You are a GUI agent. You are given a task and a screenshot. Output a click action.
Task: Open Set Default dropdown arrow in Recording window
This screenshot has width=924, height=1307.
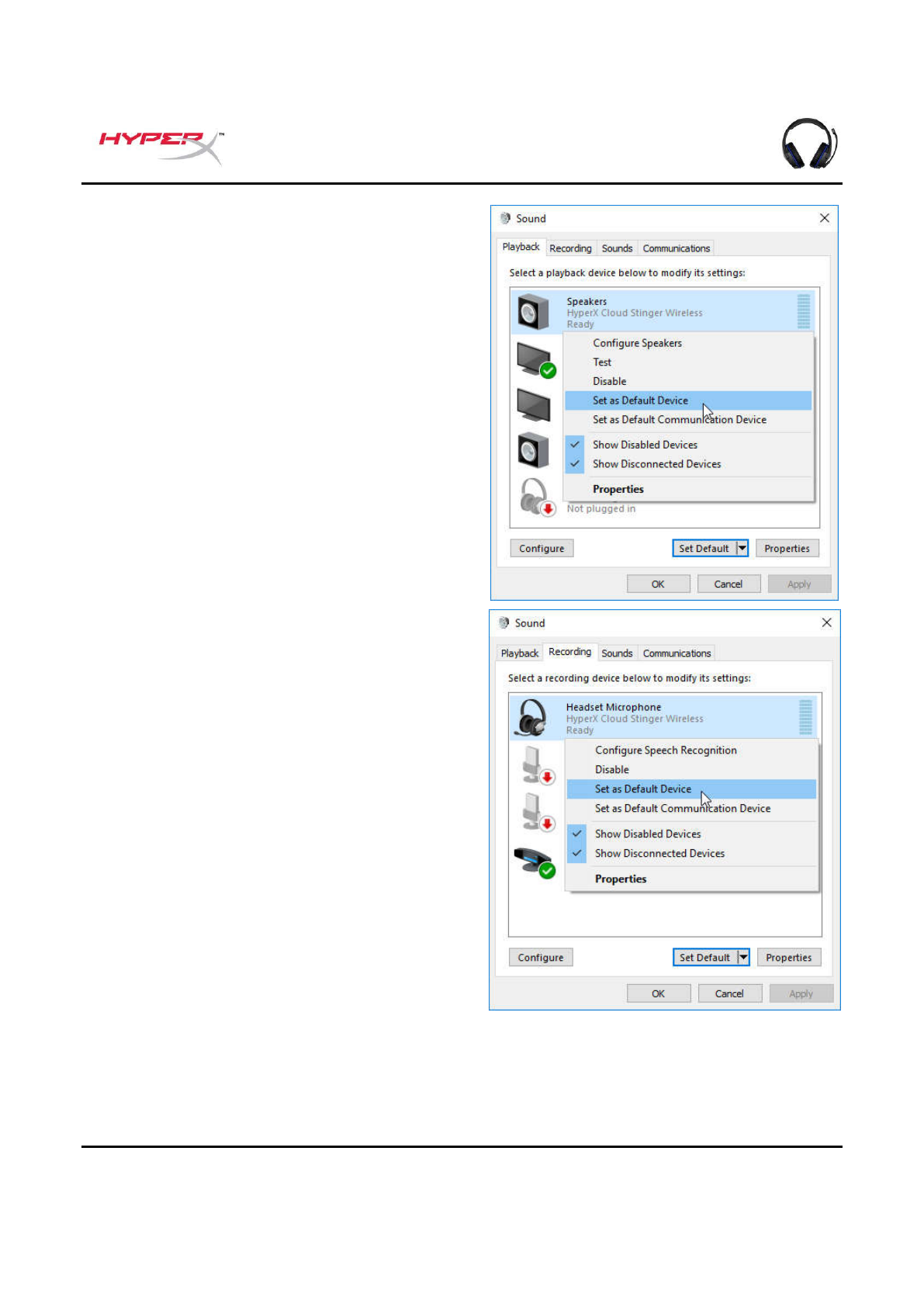tap(743, 958)
